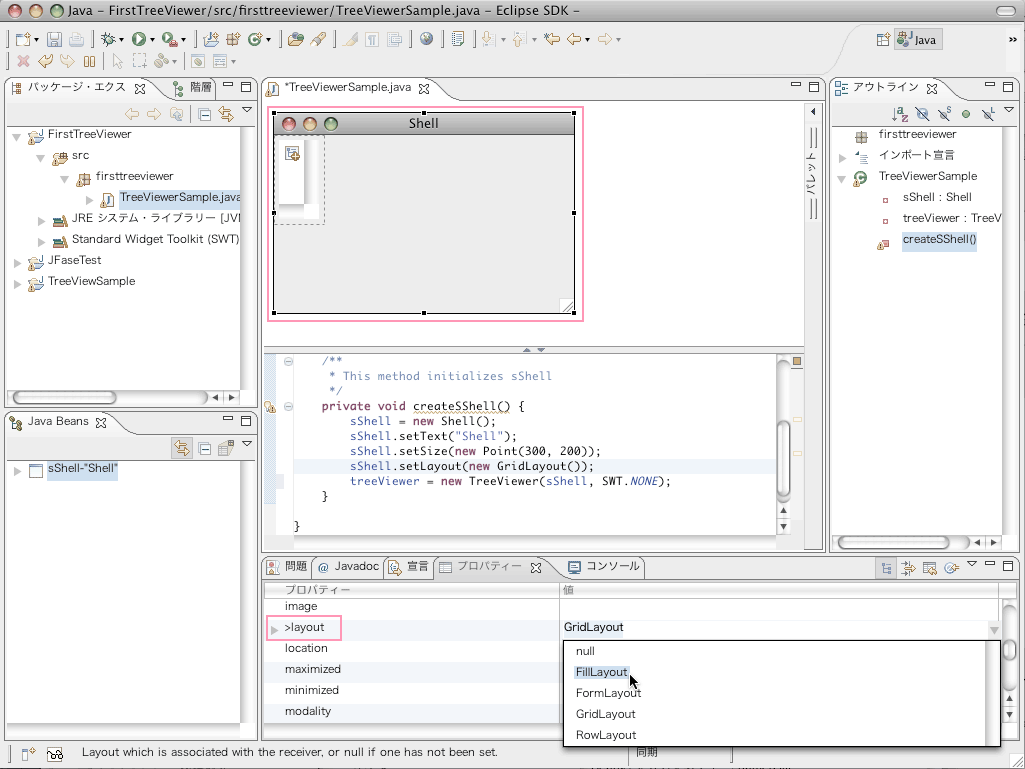This screenshot has width=1025, height=769.
Task: Click the maximized property row
Action: (412, 669)
